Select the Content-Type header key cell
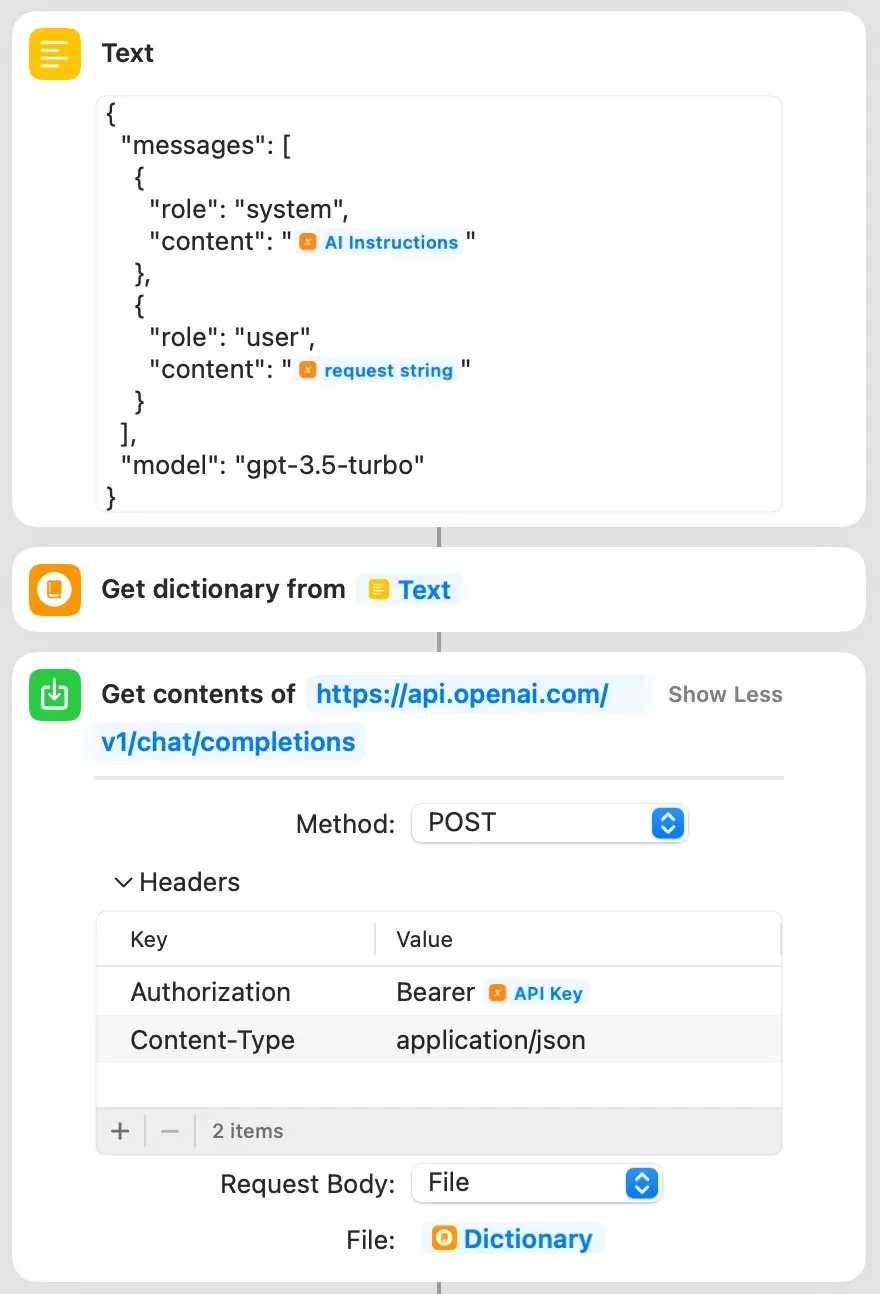 coord(212,1040)
